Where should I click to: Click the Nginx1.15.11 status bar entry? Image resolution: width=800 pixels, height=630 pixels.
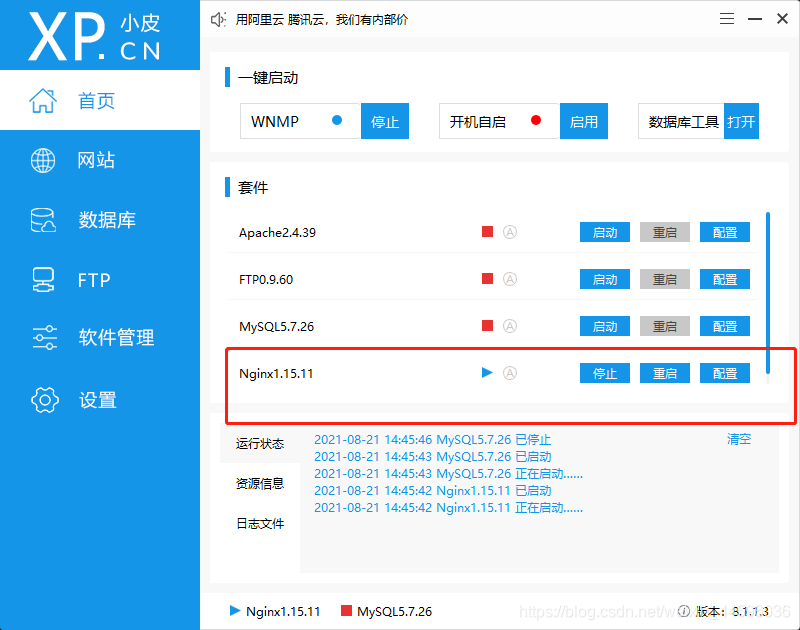pos(275,611)
